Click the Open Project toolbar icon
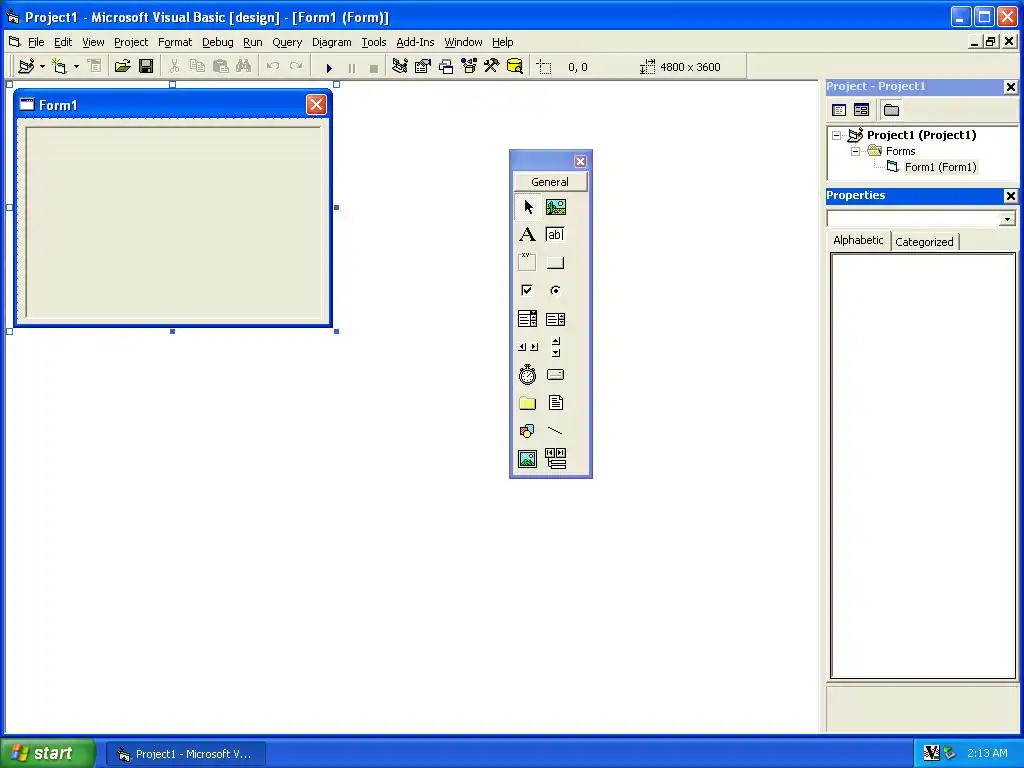 (122, 66)
